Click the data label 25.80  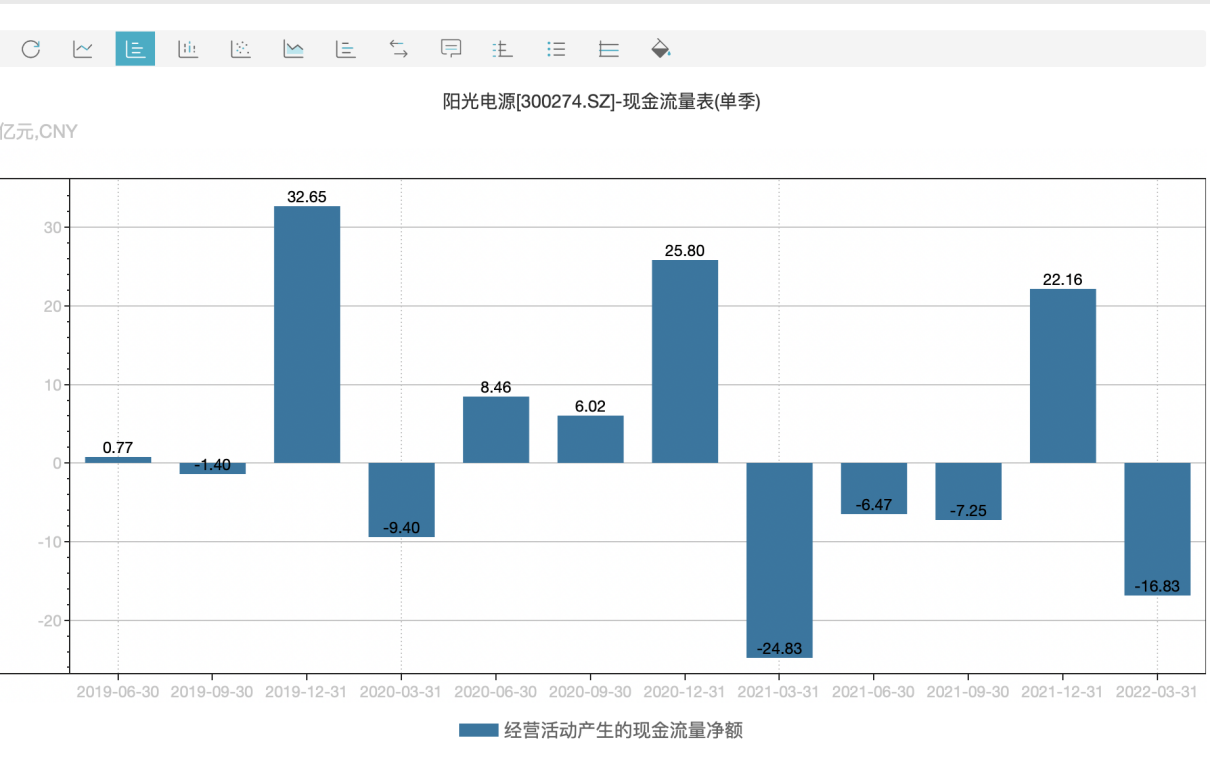click(685, 251)
